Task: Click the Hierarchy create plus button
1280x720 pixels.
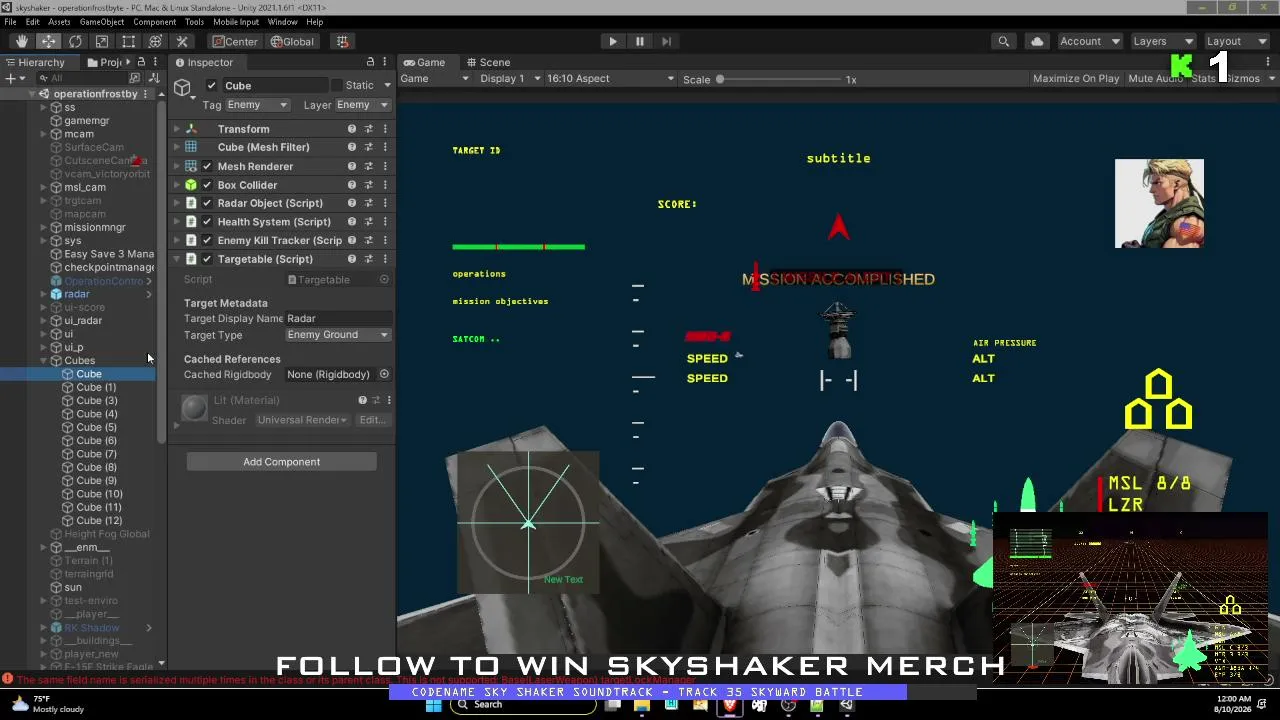Action: pos(10,78)
